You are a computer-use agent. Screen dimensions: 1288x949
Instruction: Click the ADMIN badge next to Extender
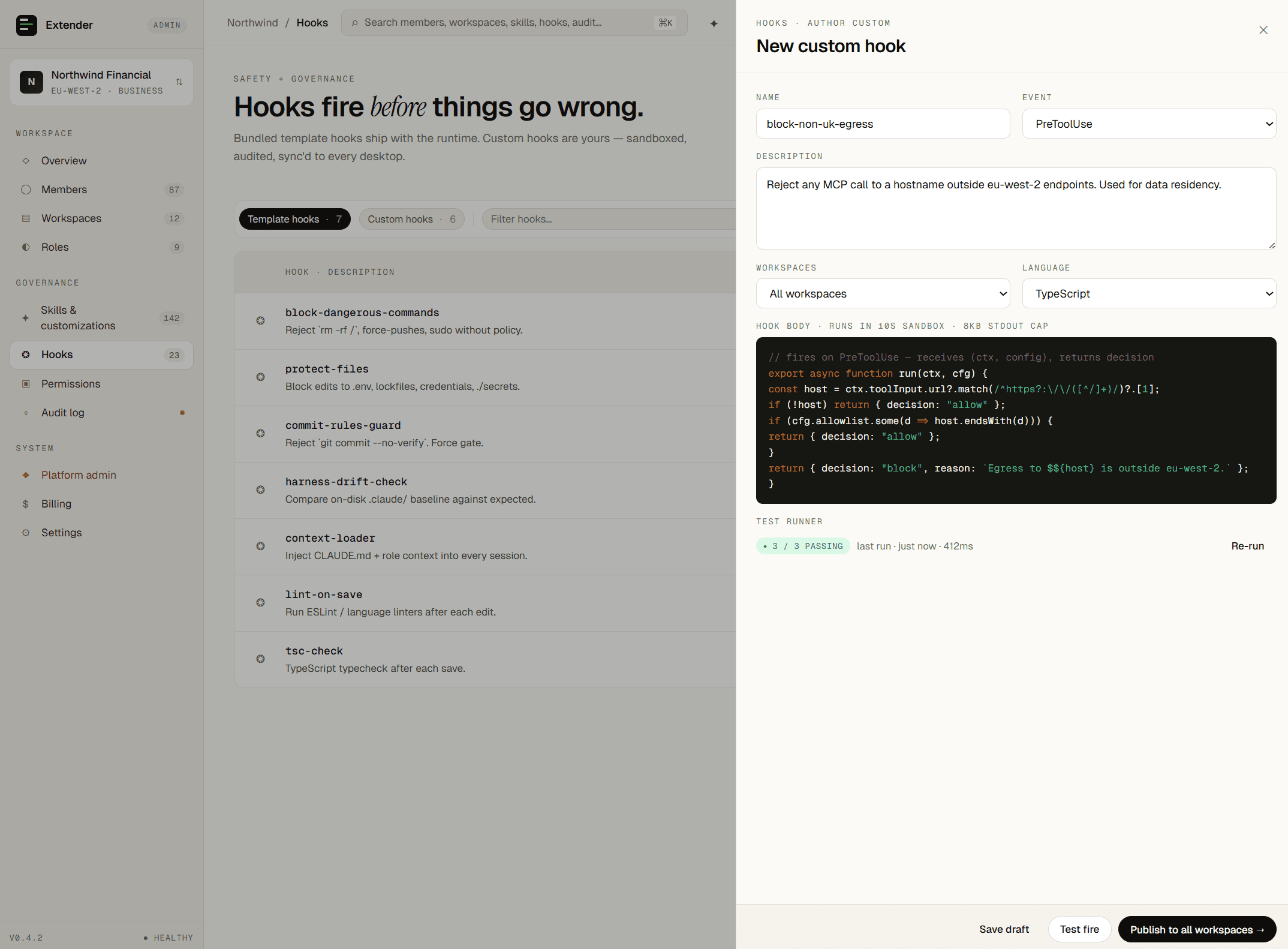click(x=167, y=25)
